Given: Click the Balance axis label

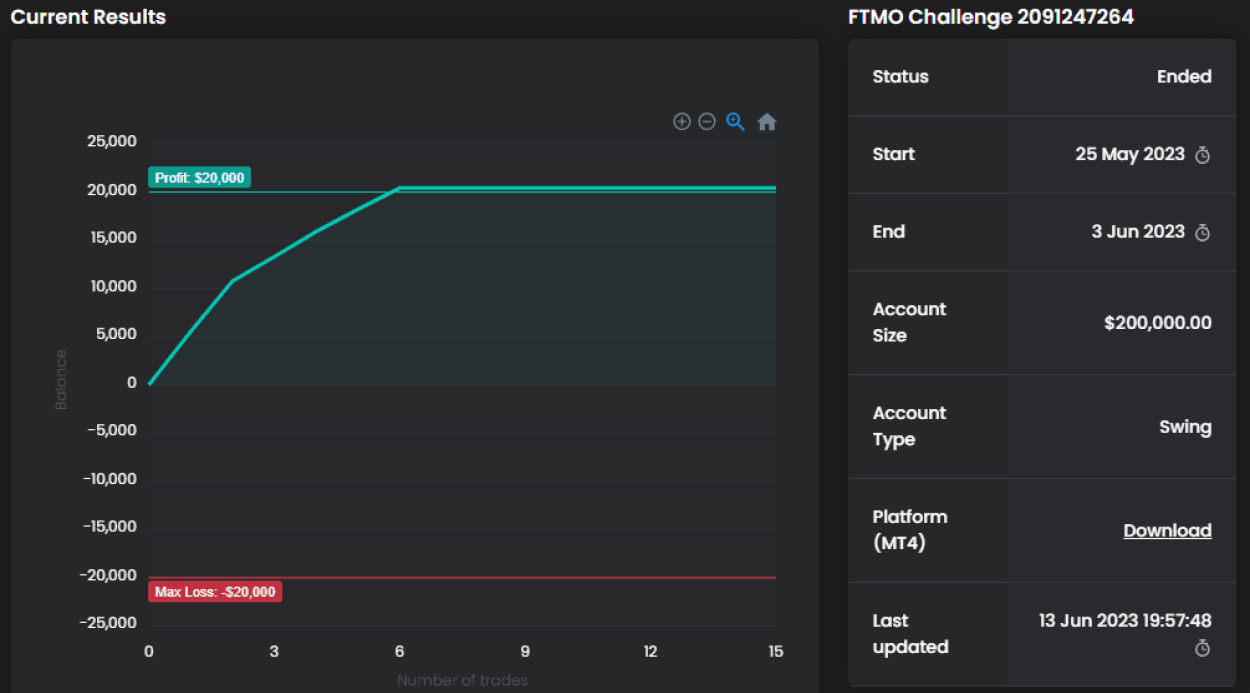Looking at the screenshot, I should [x=61, y=379].
